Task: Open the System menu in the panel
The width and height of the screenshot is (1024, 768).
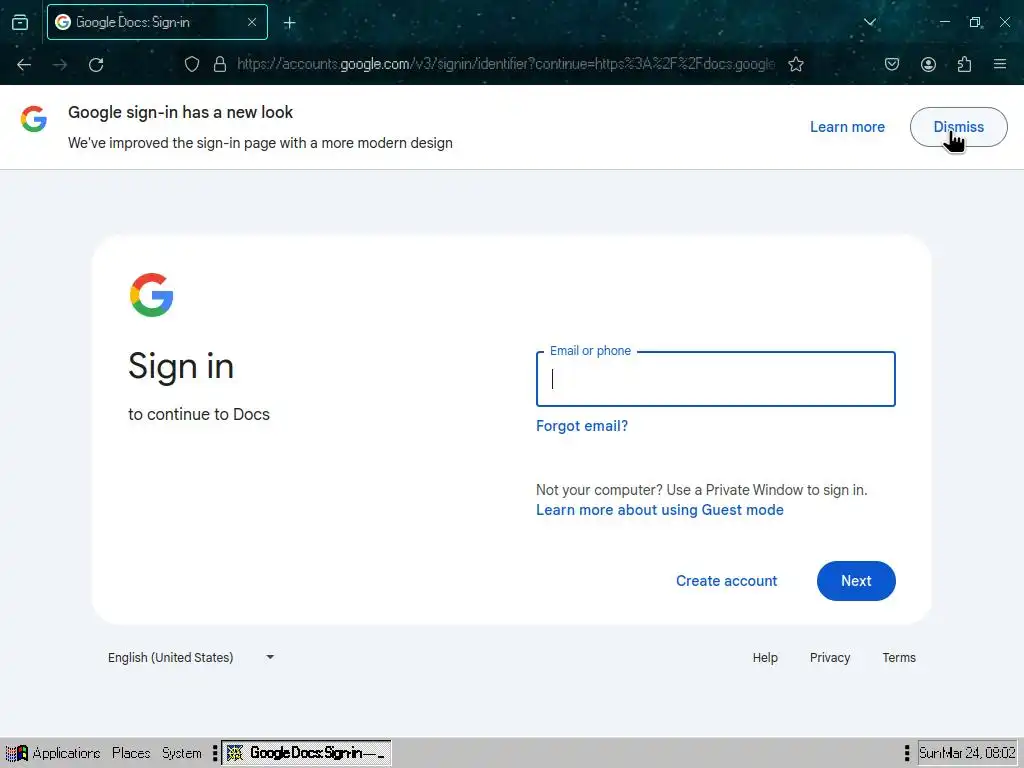Action: coord(182,753)
